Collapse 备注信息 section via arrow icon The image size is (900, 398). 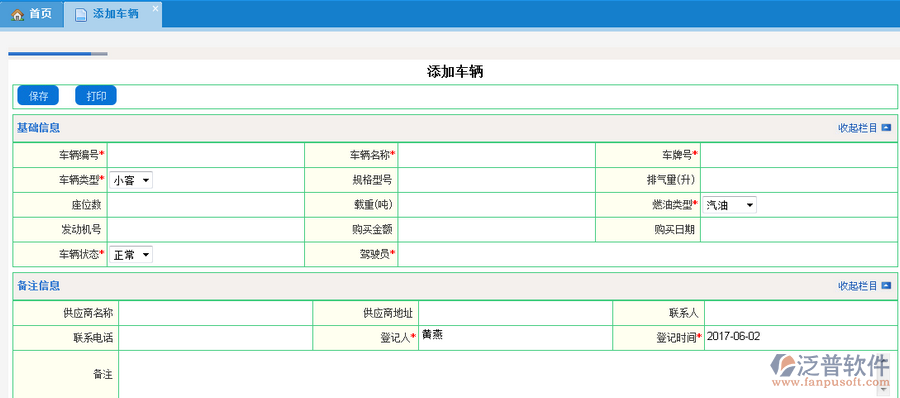coord(886,285)
